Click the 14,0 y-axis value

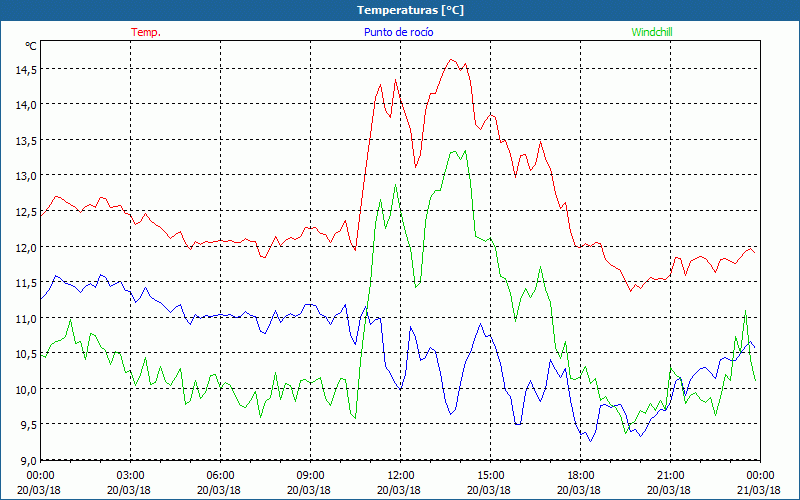[x=26, y=106]
